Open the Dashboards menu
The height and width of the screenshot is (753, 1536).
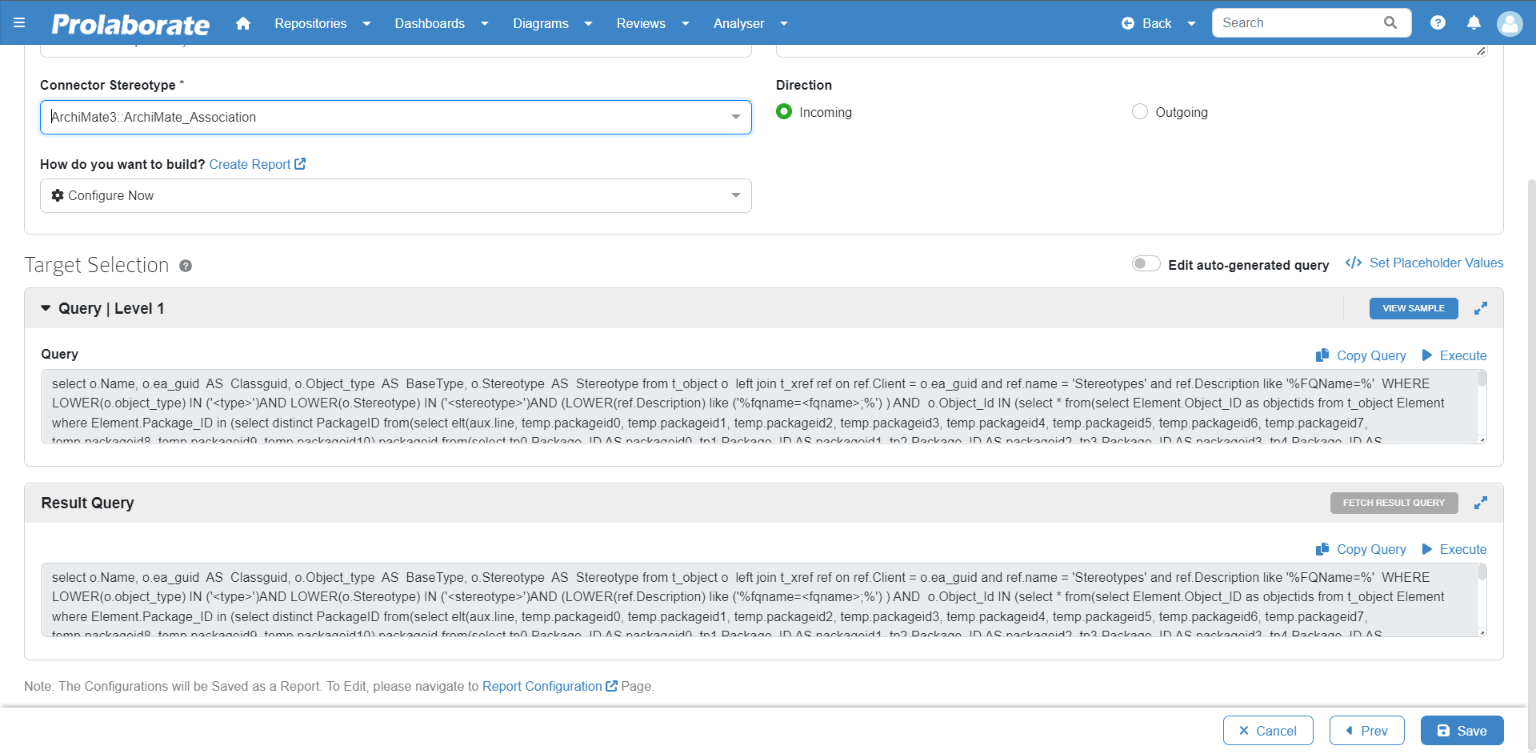tap(429, 22)
